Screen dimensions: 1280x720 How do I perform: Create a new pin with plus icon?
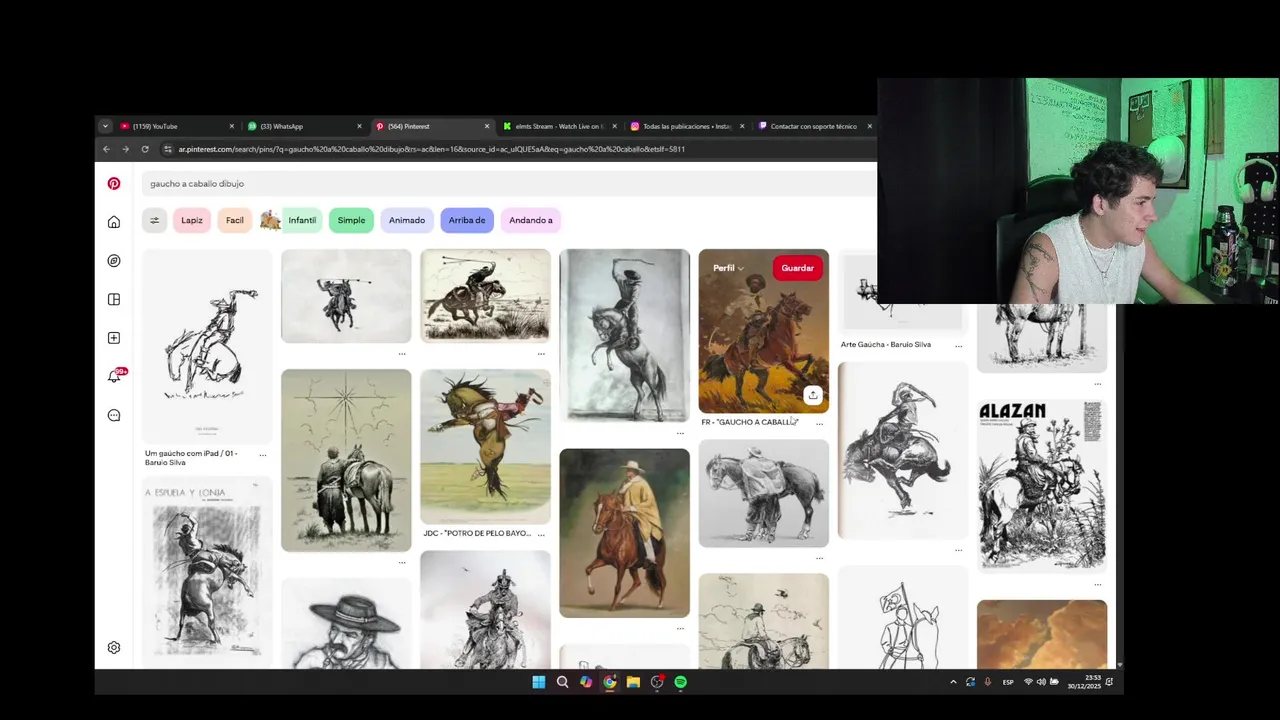tap(114, 338)
